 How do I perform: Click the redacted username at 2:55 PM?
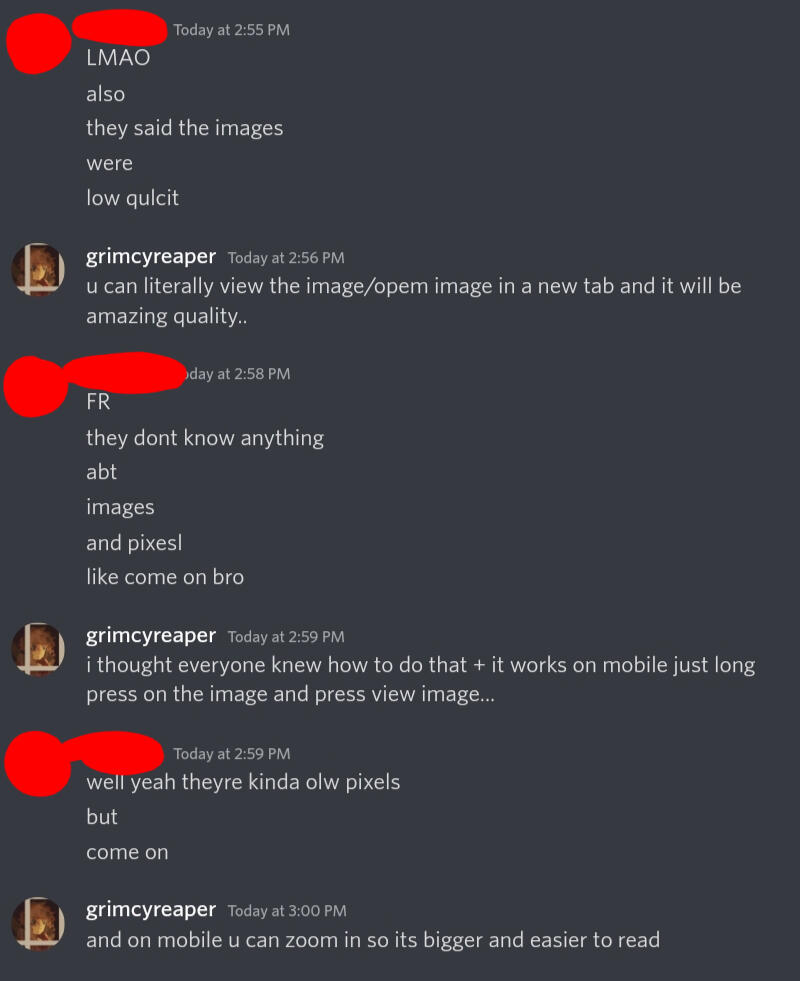(120, 28)
